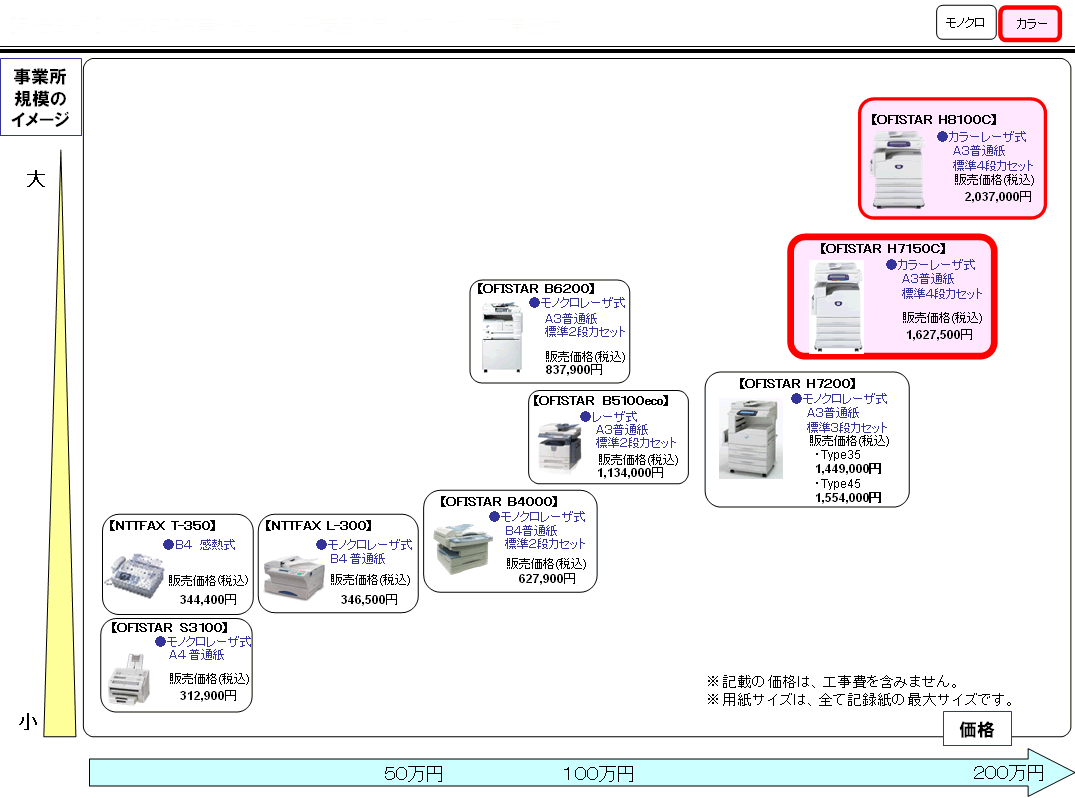Click the price 1,627,500円
Image resolution: width=1075 pixels, height=798 pixels.
pyautogui.click(x=939, y=335)
